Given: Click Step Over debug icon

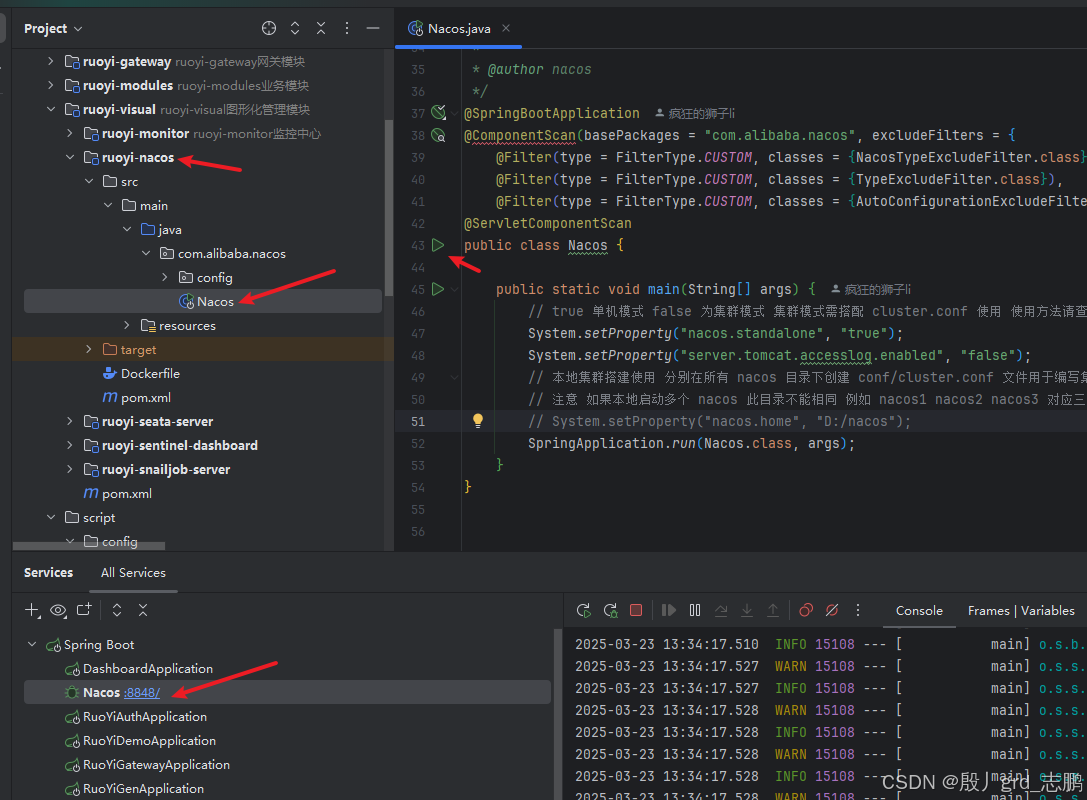Looking at the screenshot, I should 721,610.
